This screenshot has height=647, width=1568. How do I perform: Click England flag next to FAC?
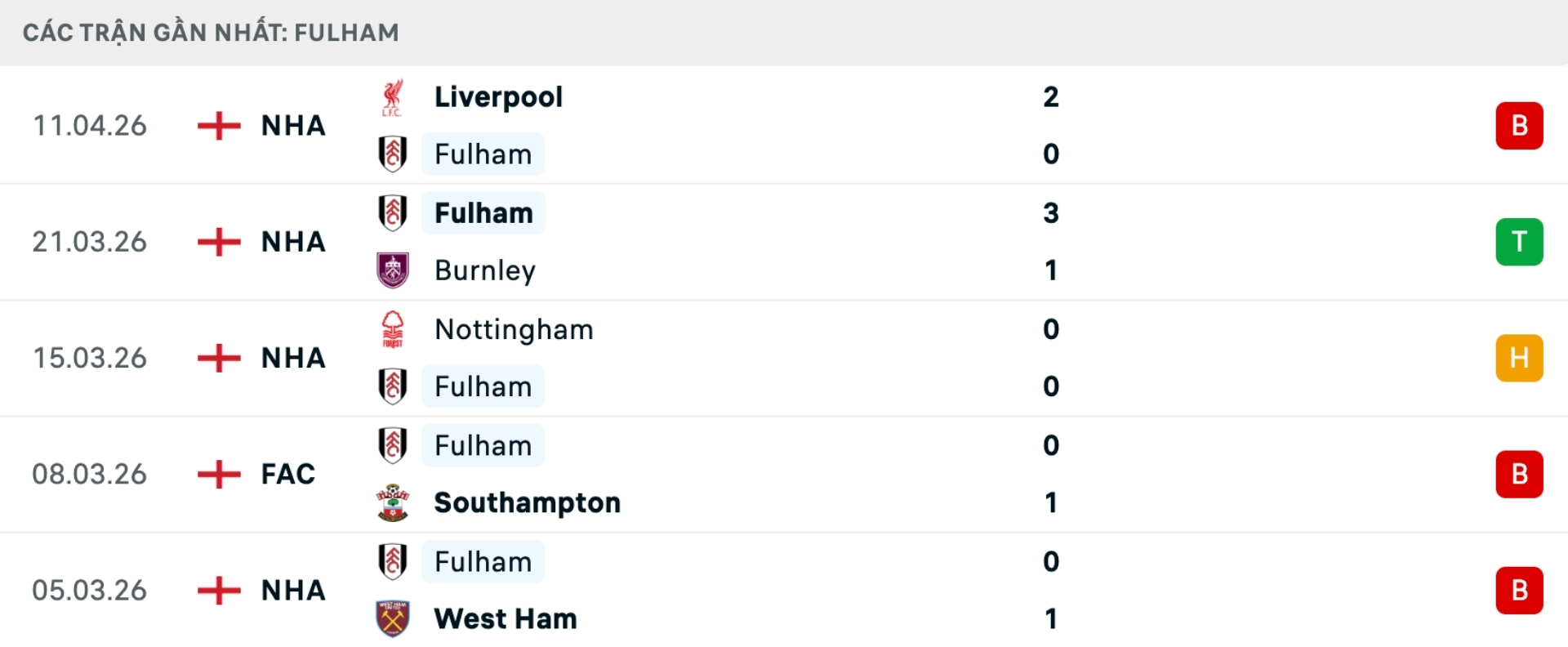(219, 474)
